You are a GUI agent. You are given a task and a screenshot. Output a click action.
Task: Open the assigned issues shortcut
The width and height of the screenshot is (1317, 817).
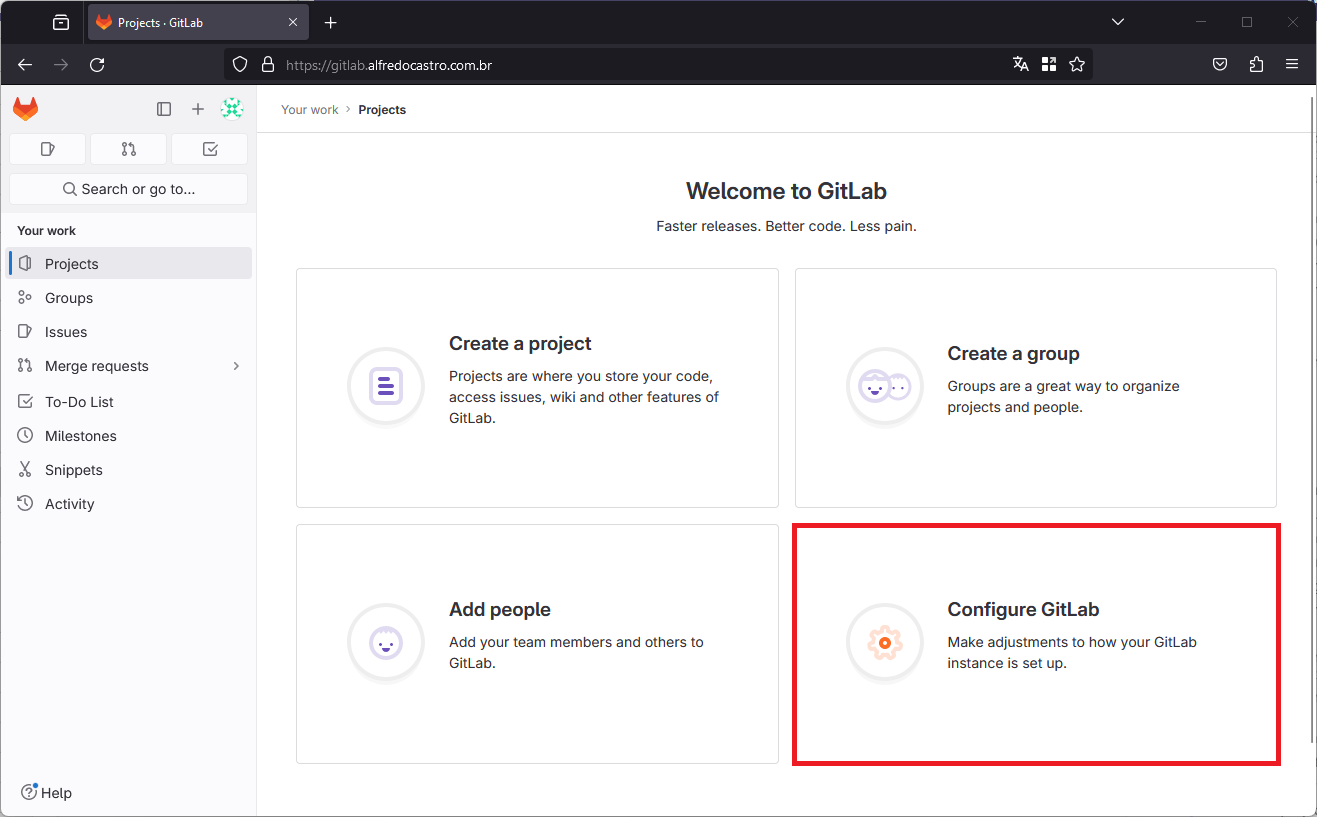point(47,149)
